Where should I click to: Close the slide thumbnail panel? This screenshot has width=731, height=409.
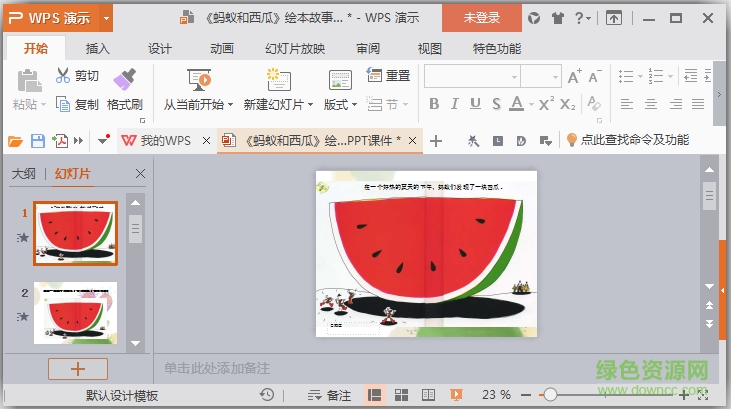[140, 174]
